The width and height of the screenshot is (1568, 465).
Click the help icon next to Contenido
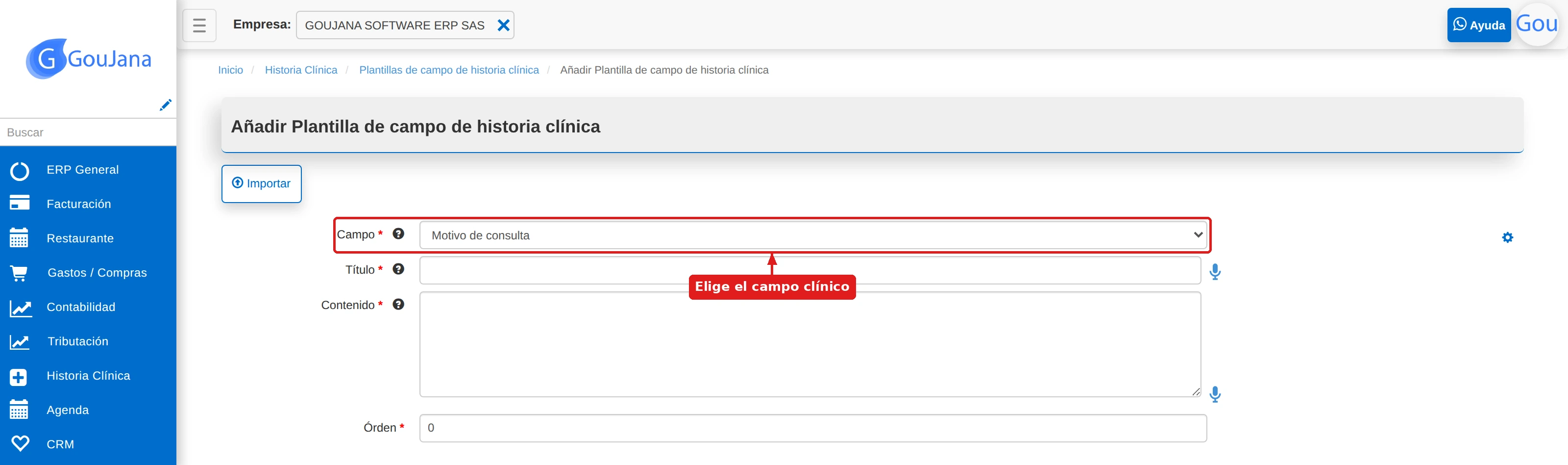[x=398, y=305]
